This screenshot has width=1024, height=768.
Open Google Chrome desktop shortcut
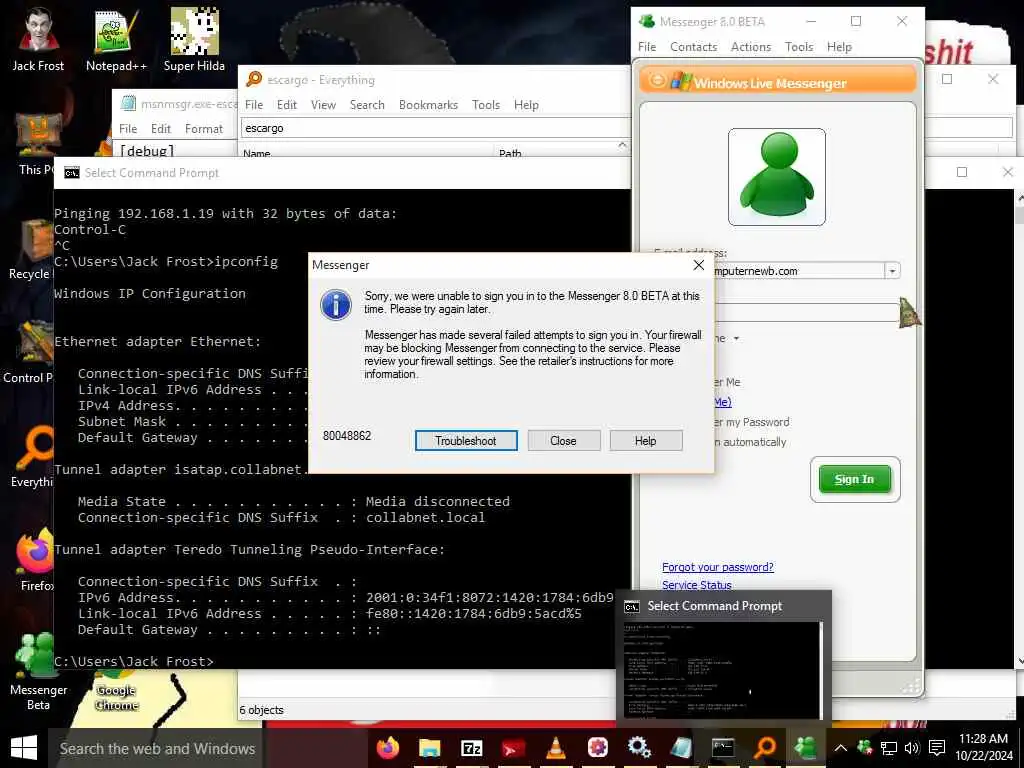pyautogui.click(x=116, y=690)
